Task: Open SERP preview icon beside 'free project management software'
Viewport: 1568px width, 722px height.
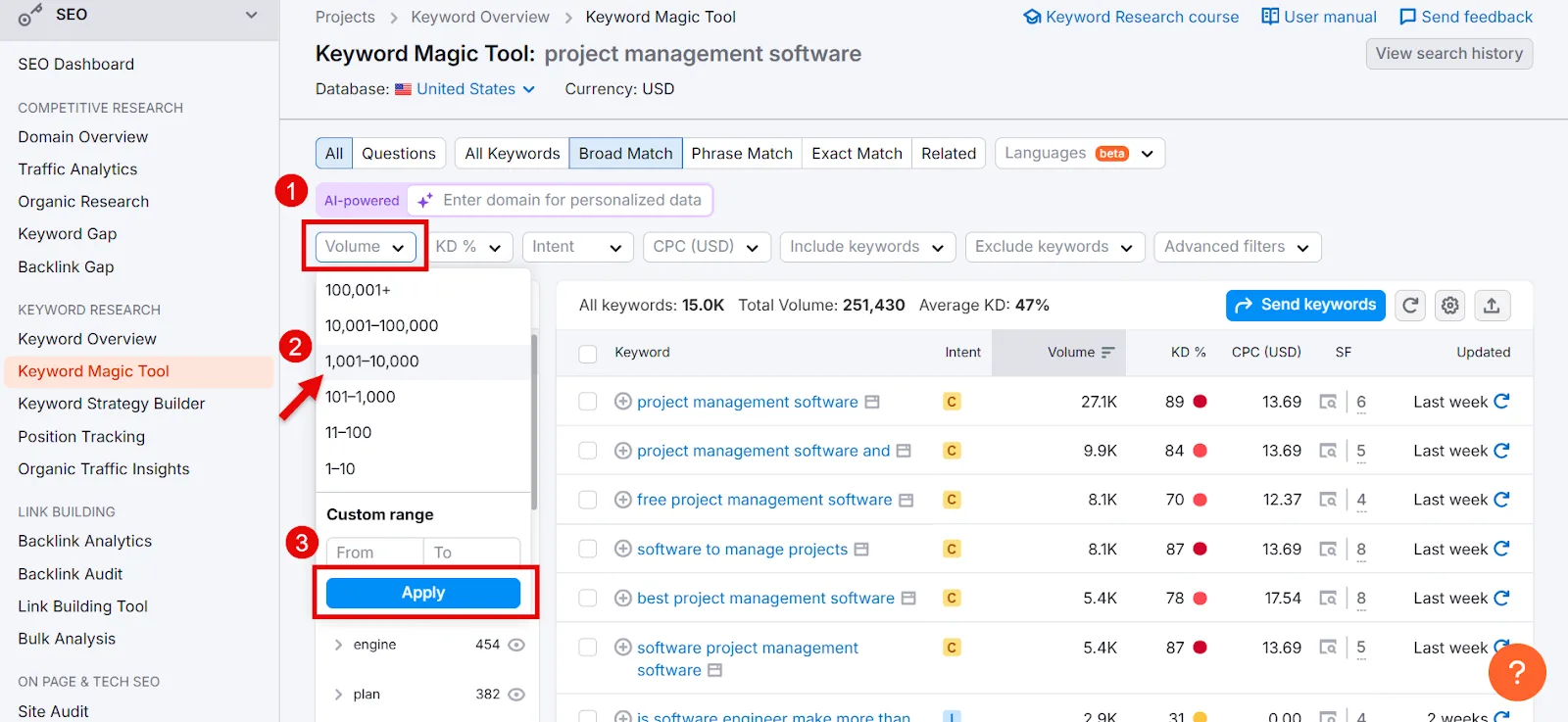Action: tap(906, 500)
